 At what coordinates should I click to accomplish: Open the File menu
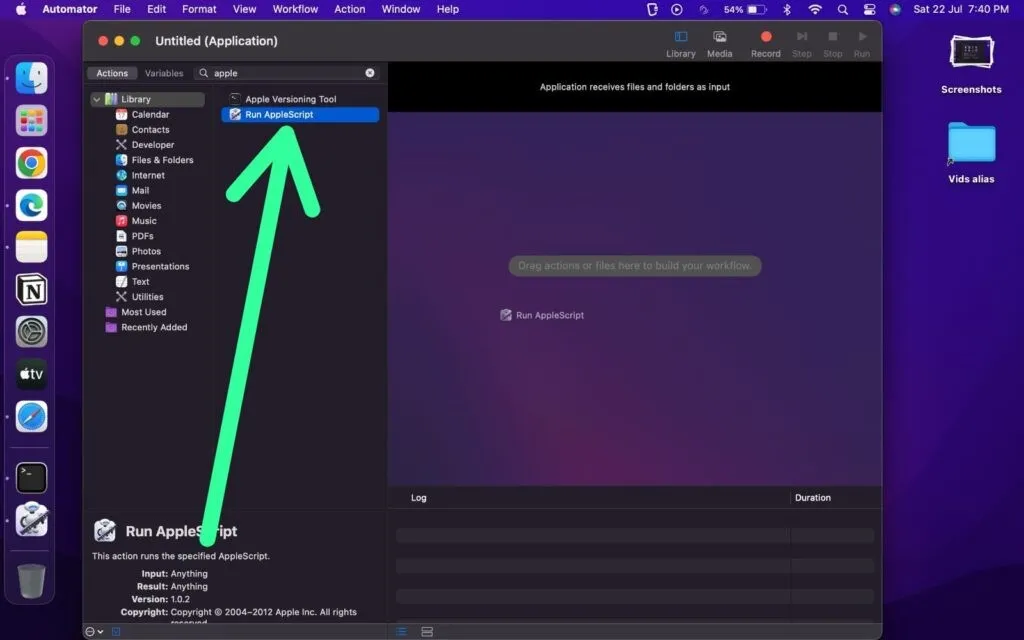tap(122, 9)
